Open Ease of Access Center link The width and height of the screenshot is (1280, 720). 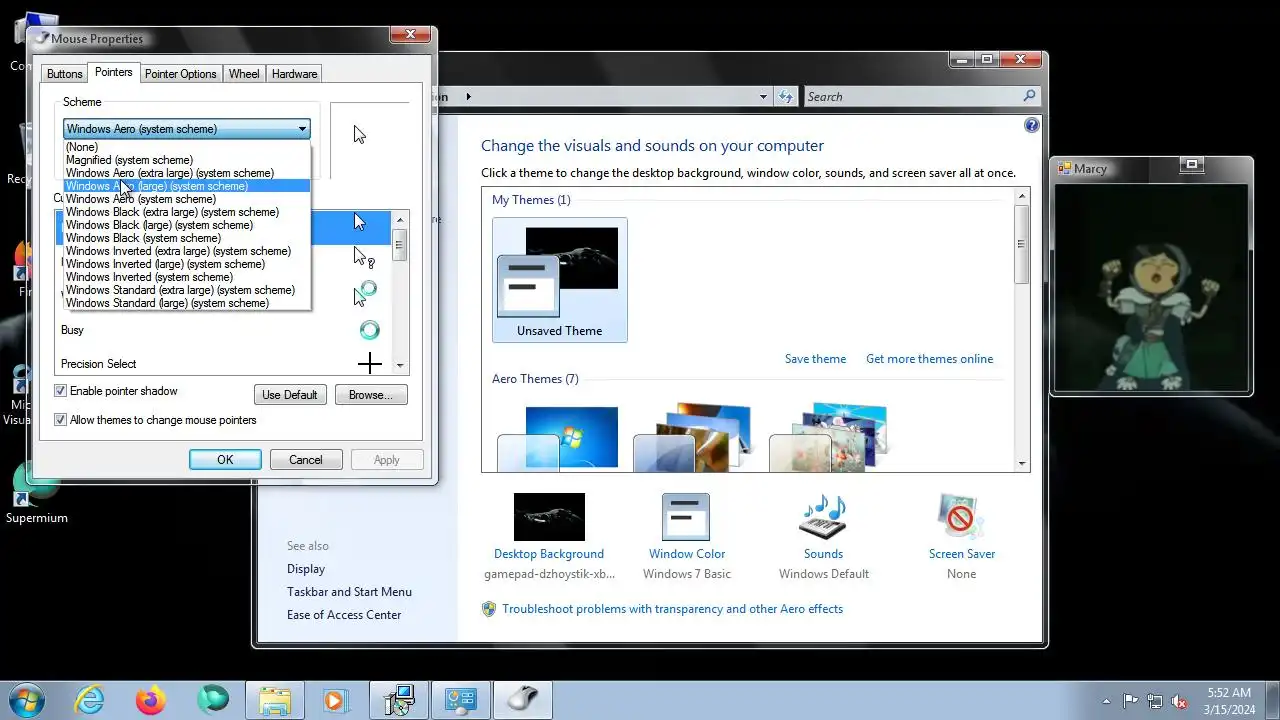coord(344,615)
